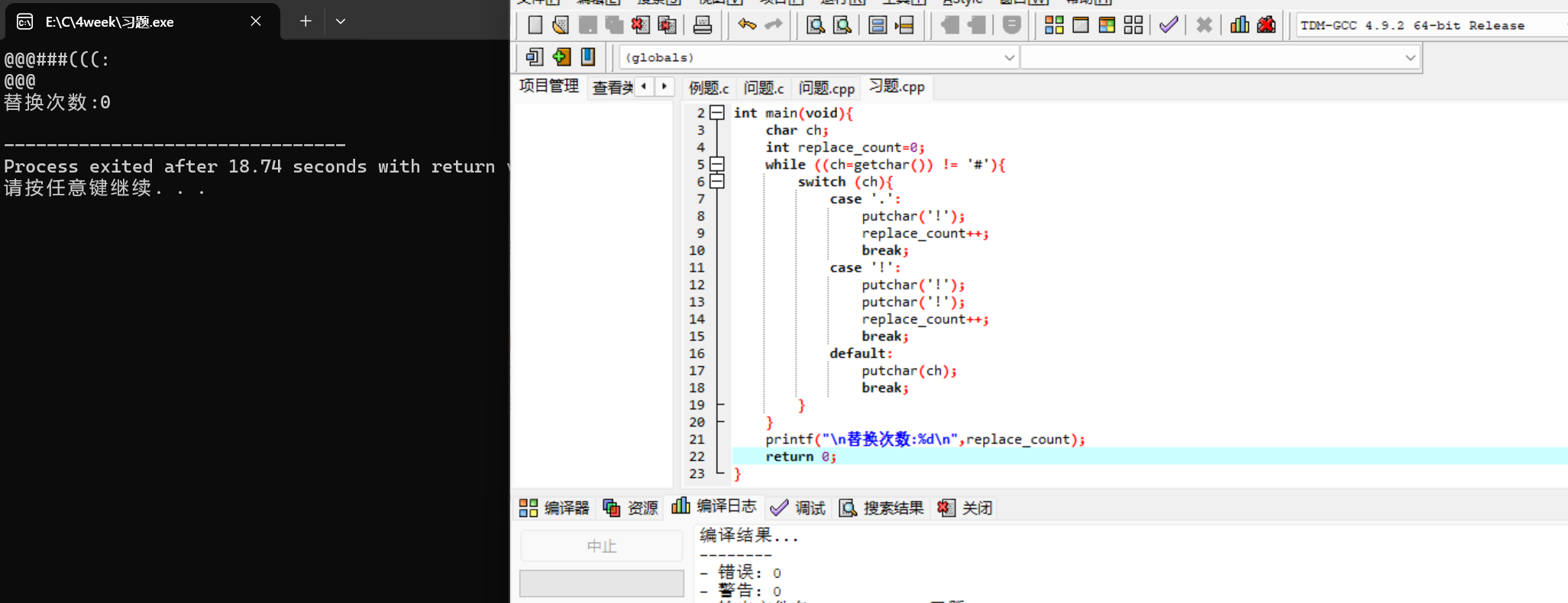Compile the program with the colored grid icon
The width and height of the screenshot is (1568, 603).
1054,25
